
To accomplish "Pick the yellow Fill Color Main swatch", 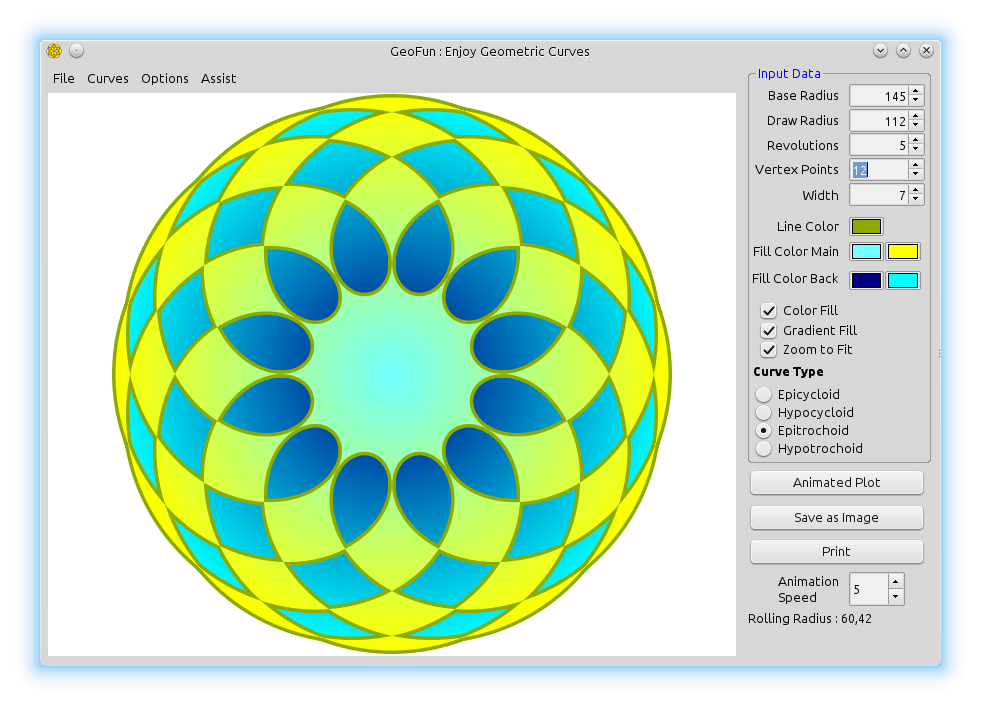I will 902,252.
